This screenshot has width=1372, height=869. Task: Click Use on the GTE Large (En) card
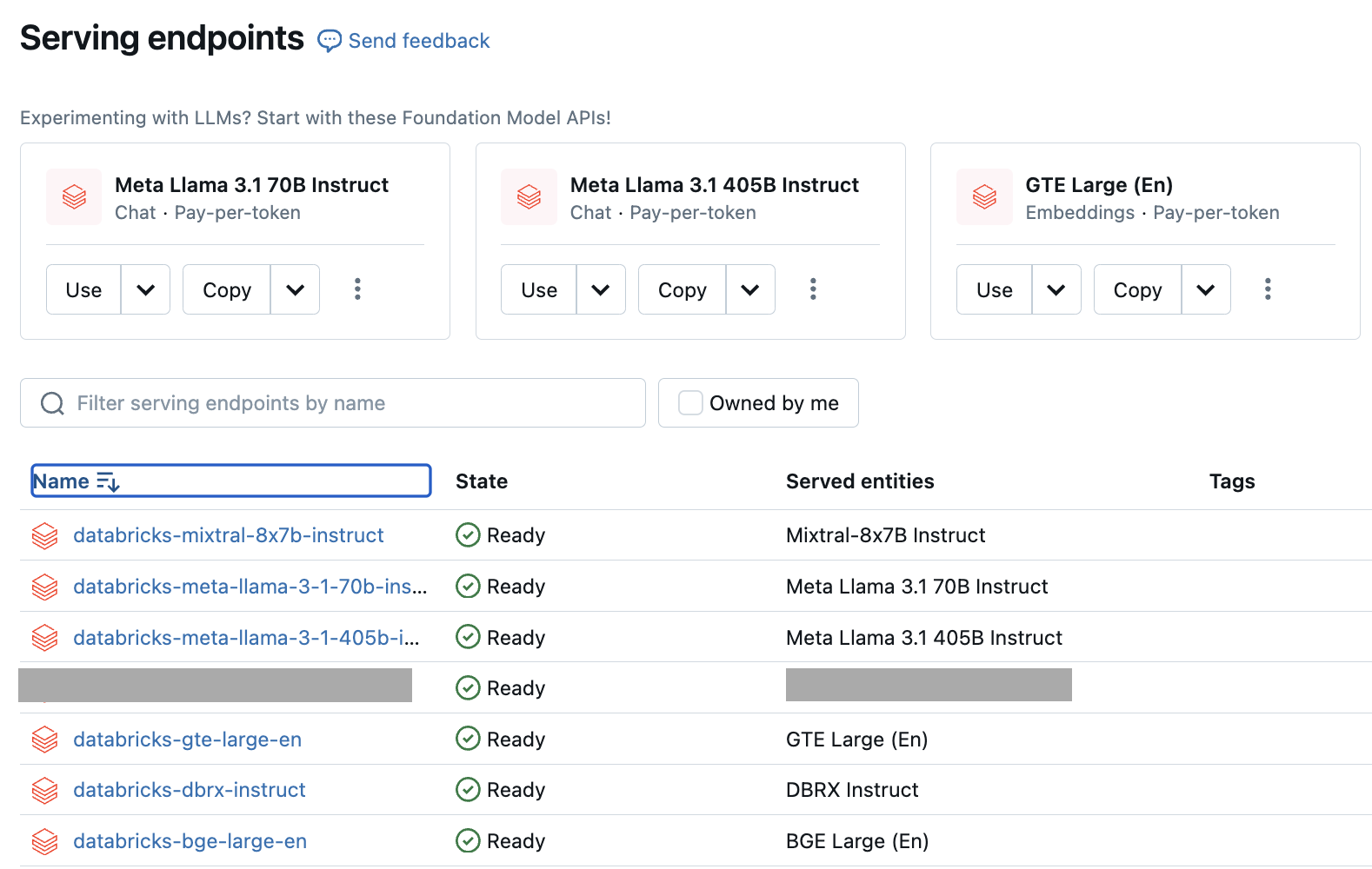[995, 289]
